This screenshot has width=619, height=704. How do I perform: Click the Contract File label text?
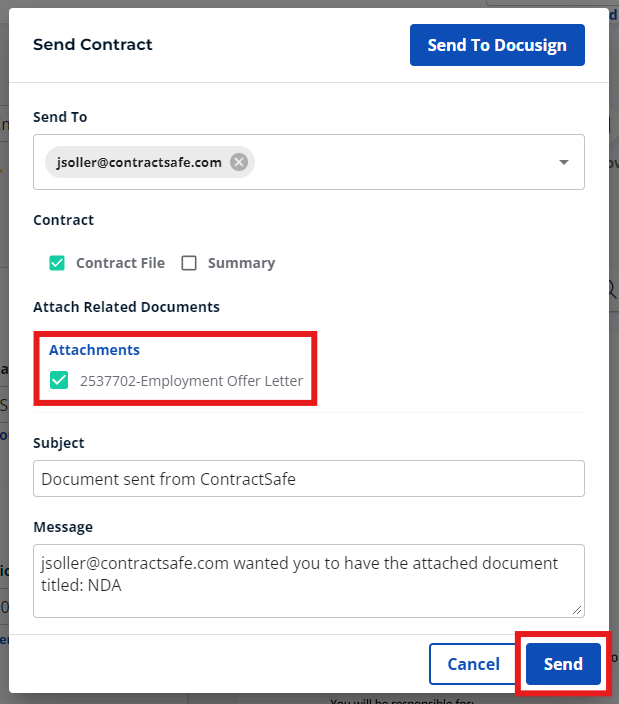click(120, 263)
